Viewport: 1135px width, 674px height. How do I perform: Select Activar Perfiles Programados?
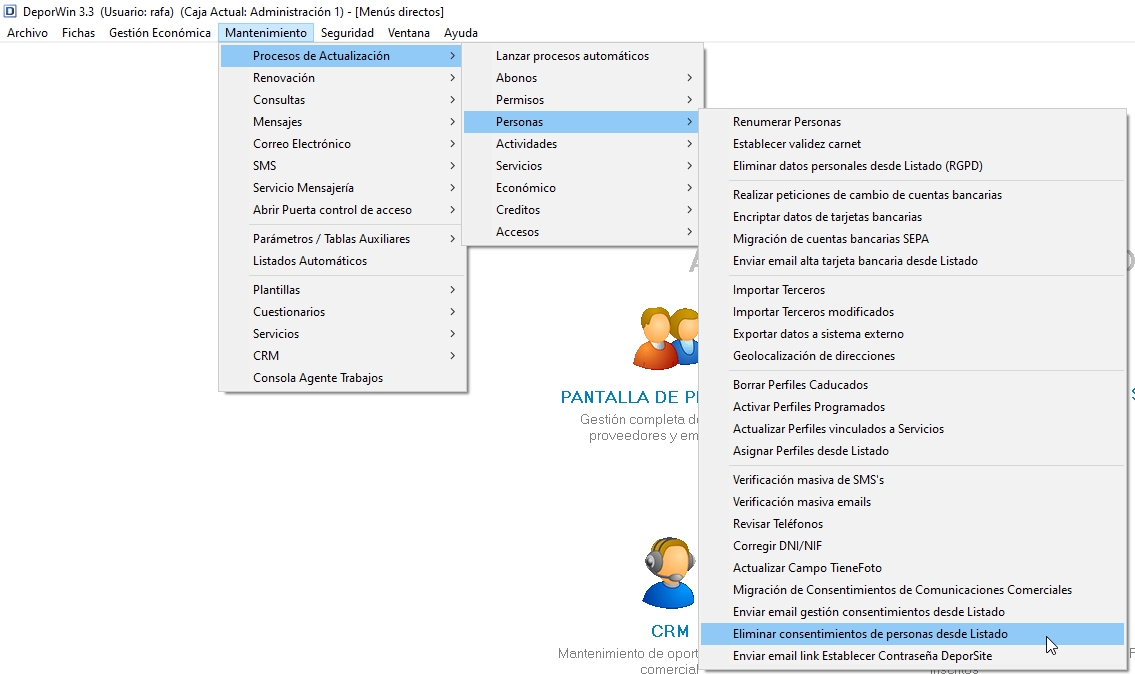click(912, 407)
